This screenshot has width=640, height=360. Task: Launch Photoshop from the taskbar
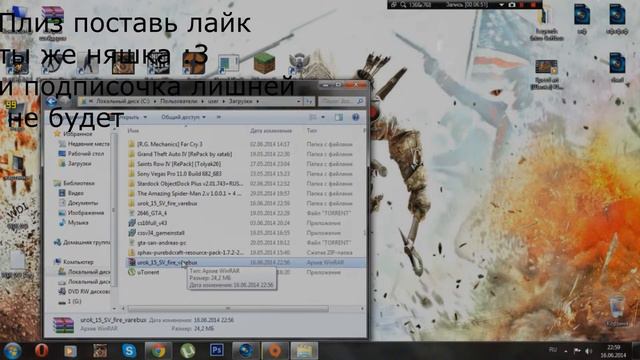(x=217, y=350)
